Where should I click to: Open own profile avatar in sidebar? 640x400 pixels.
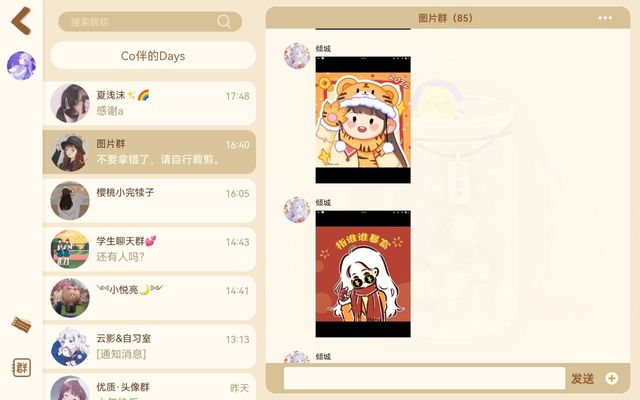[21, 65]
